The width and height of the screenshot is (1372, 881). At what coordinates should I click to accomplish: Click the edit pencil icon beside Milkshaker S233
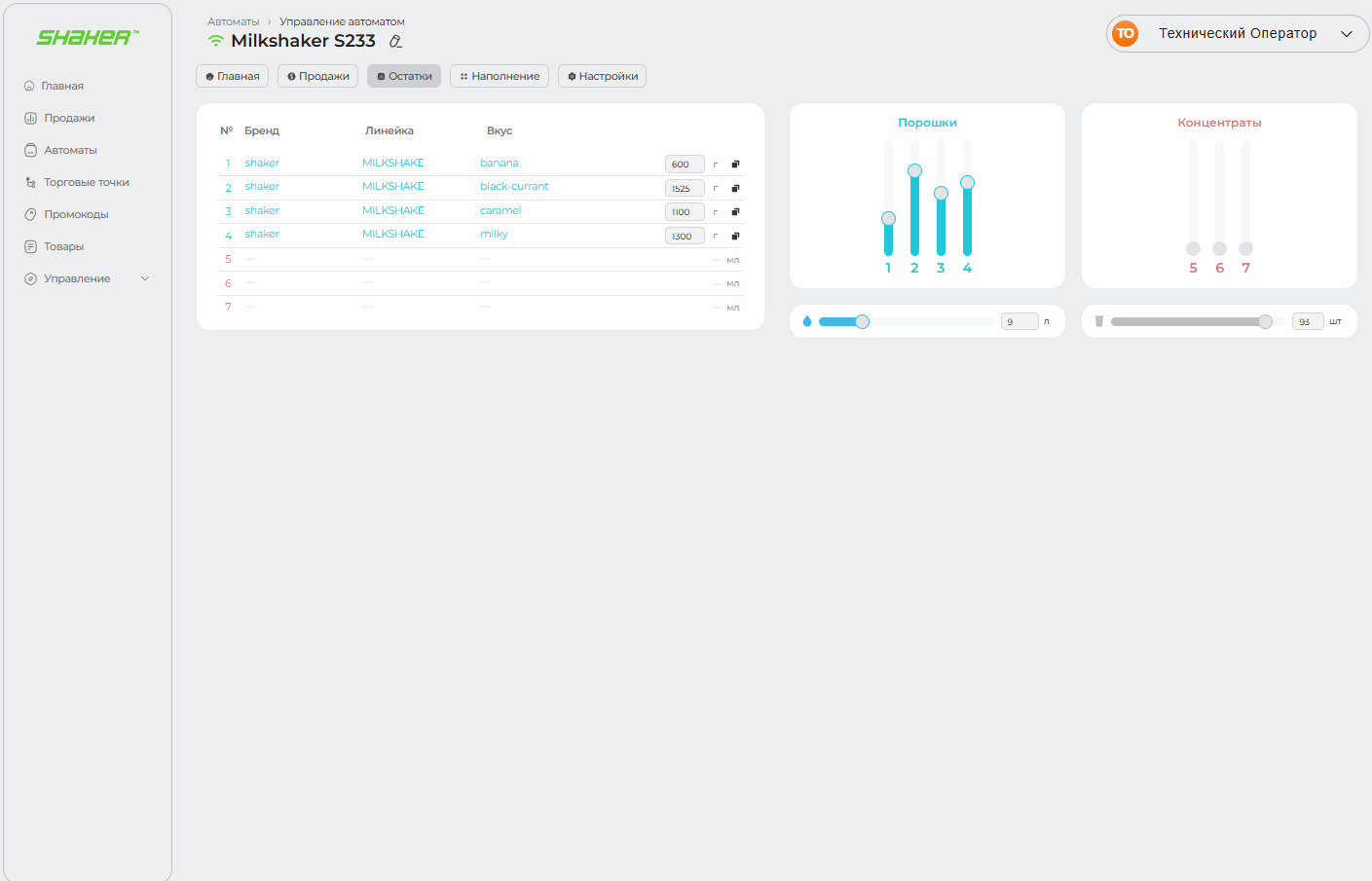coord(395,41)
